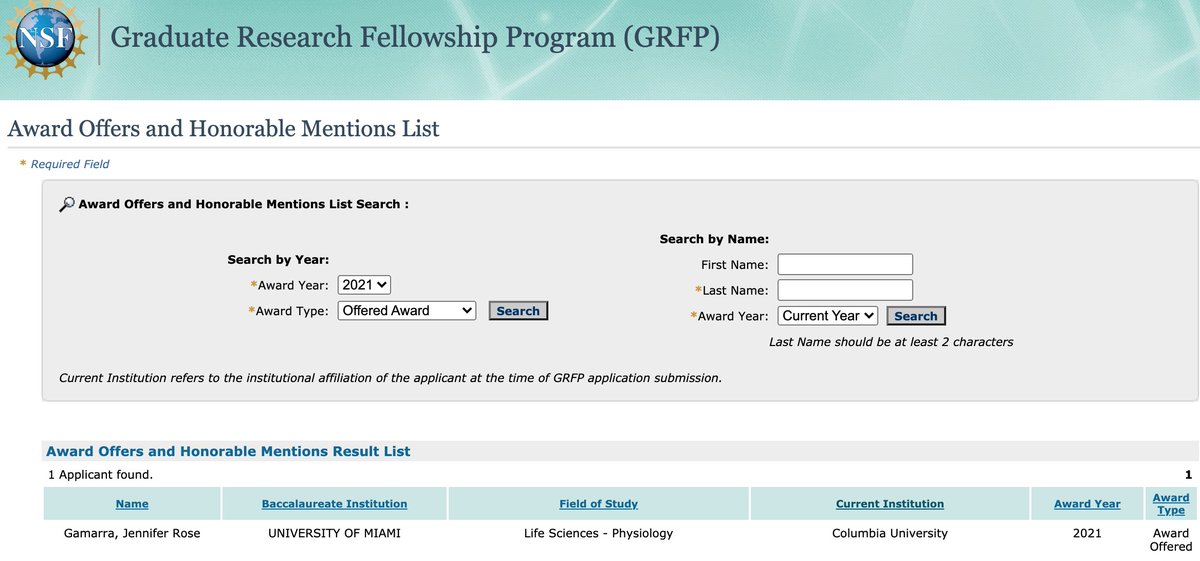Click the Required Field note

point(65,164)
